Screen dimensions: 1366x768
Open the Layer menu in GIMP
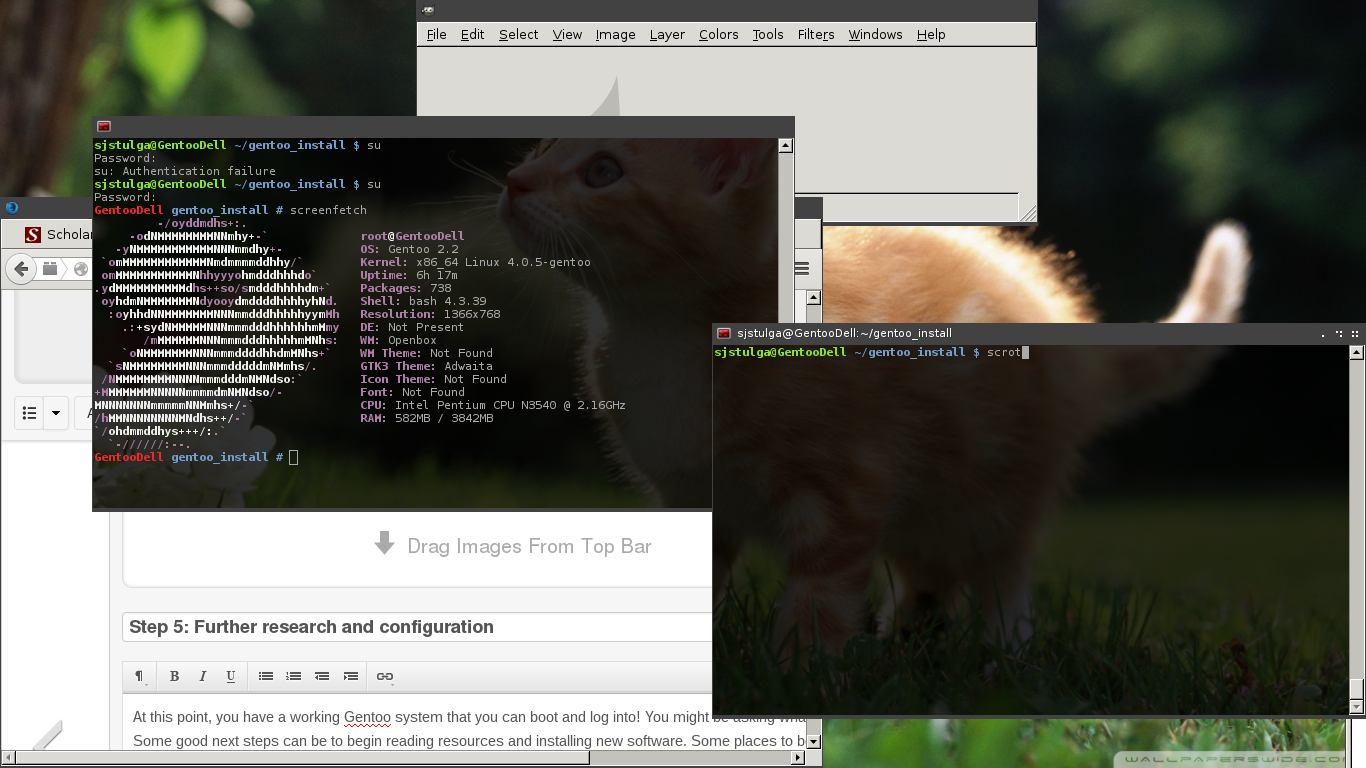point(667,34)
